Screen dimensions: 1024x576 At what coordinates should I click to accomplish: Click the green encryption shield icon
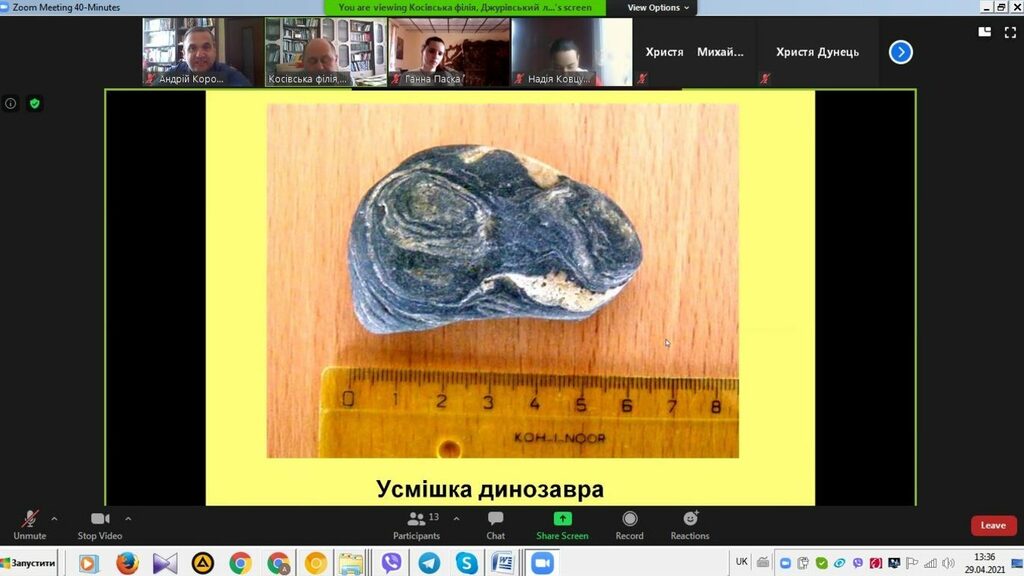(35, 103)
